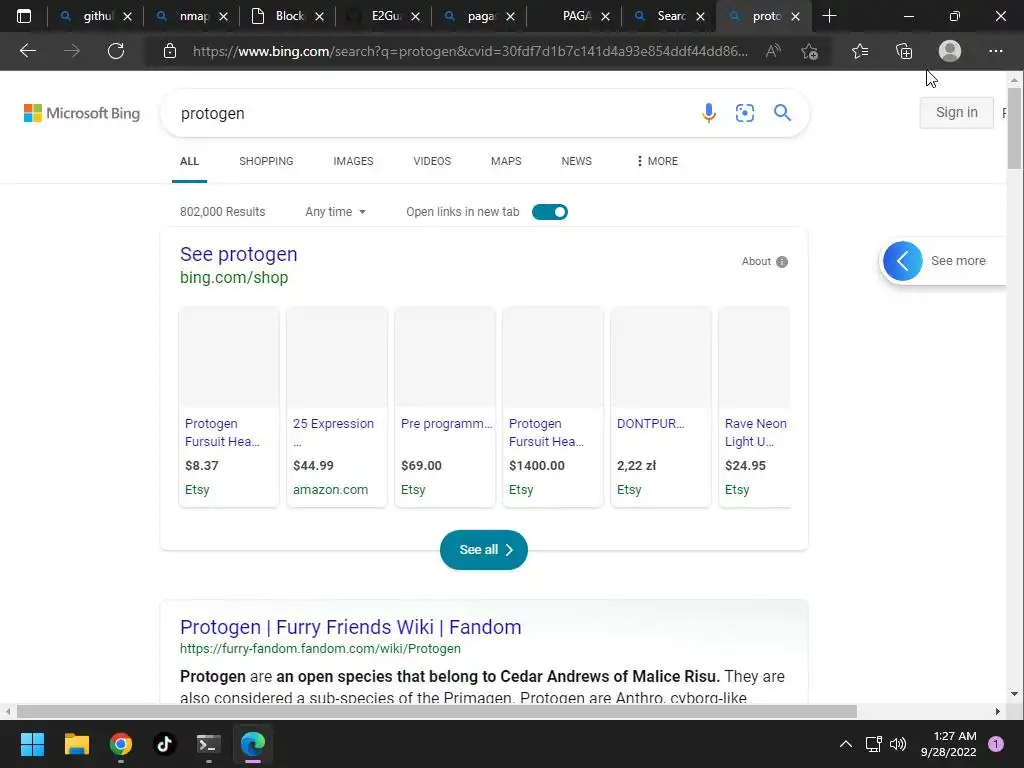Open Rave Neon Light $24.95 product
Screen dimensions: 1024x768
coord(755,406)
